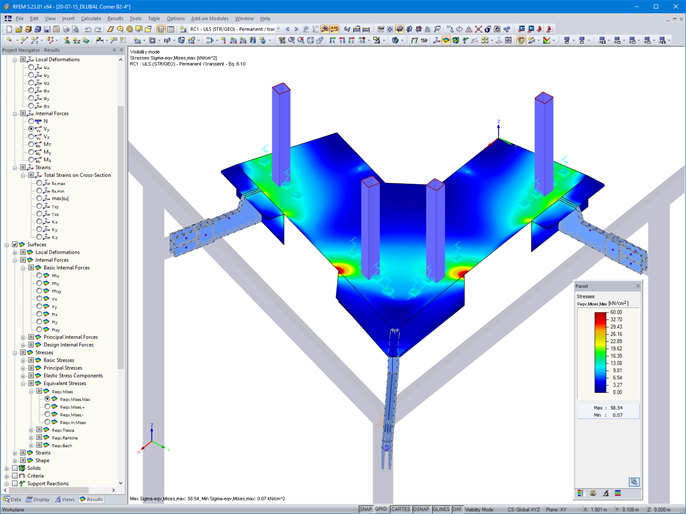Image resolution: width=686 pixels, height=514 pixels.
Task: Select the σeqv,Mises,+ radio button
Action: 47,407
